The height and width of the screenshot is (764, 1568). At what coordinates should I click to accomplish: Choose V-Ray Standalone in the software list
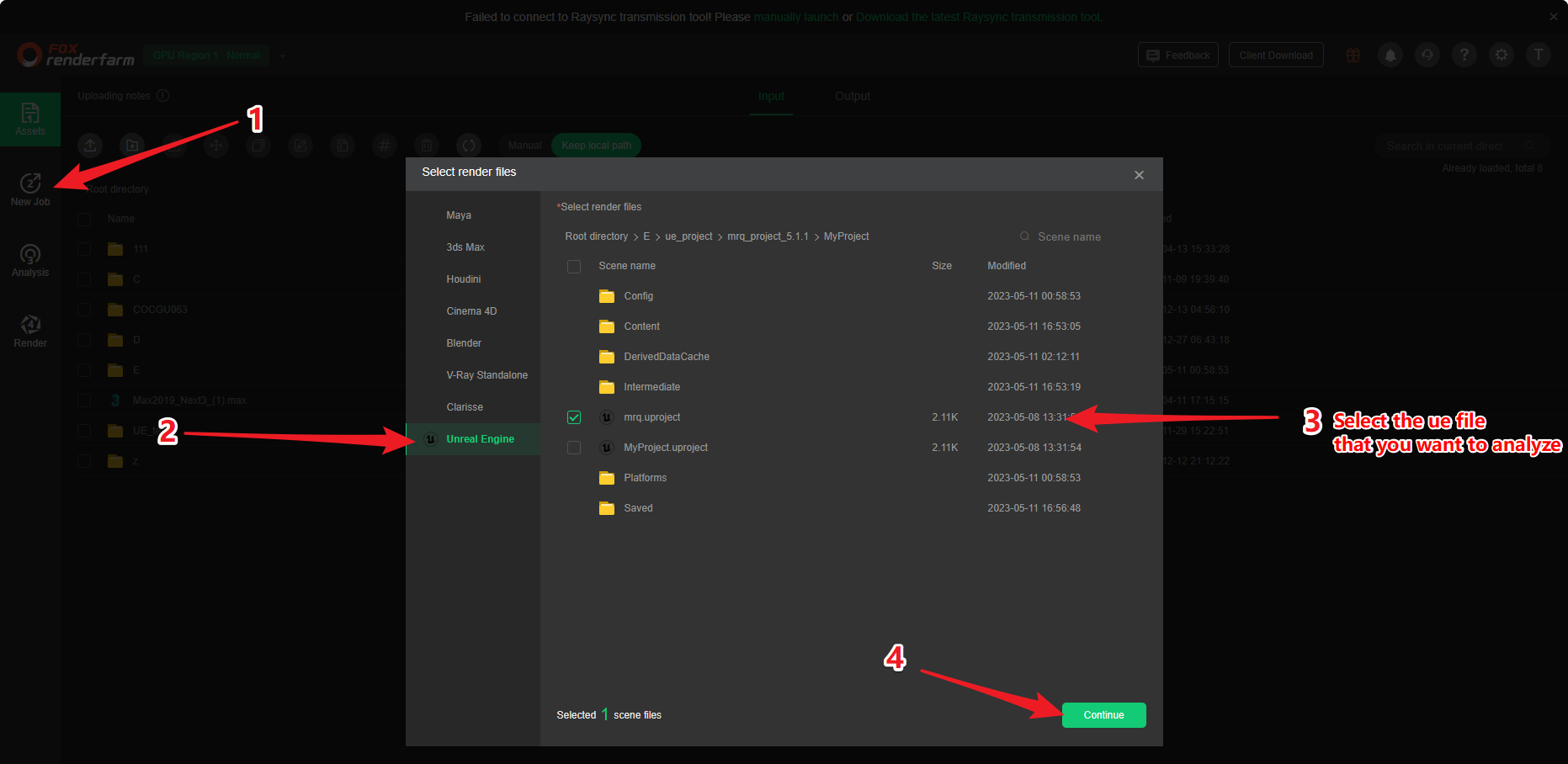(473, 375)
